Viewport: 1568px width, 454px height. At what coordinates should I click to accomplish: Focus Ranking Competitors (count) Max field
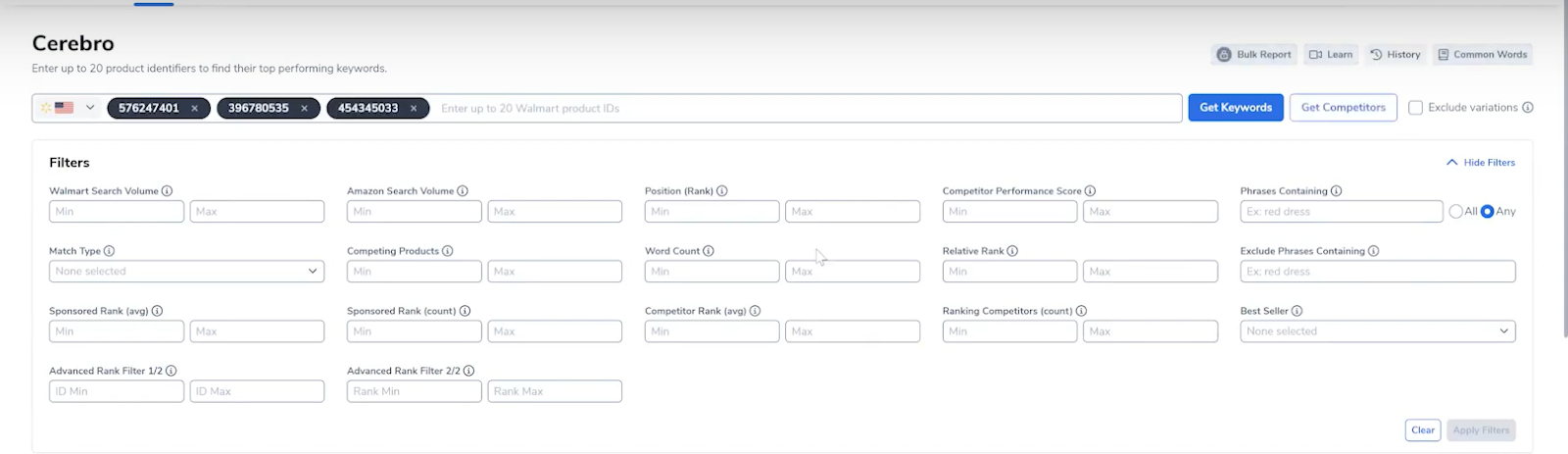[1151, 331]
